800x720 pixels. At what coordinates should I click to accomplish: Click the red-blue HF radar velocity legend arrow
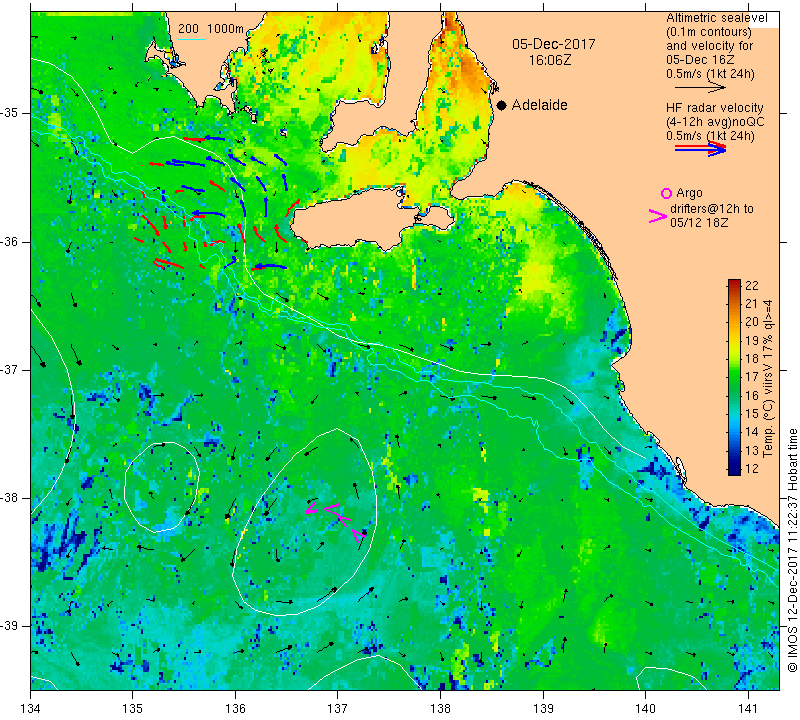coord(700,148)
